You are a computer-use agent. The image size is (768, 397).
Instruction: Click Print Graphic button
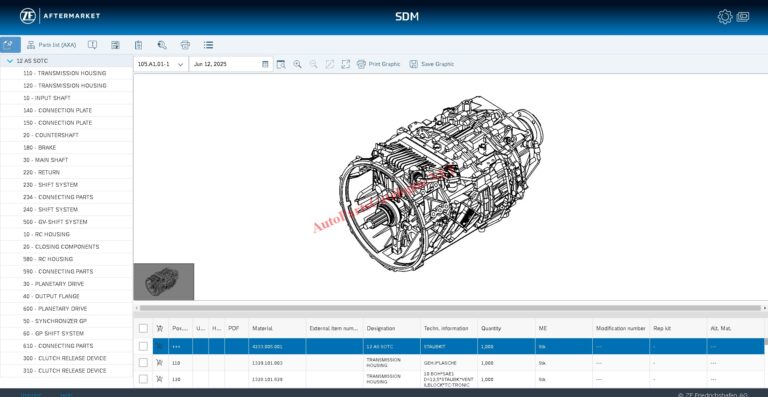(x=379, y=64)
